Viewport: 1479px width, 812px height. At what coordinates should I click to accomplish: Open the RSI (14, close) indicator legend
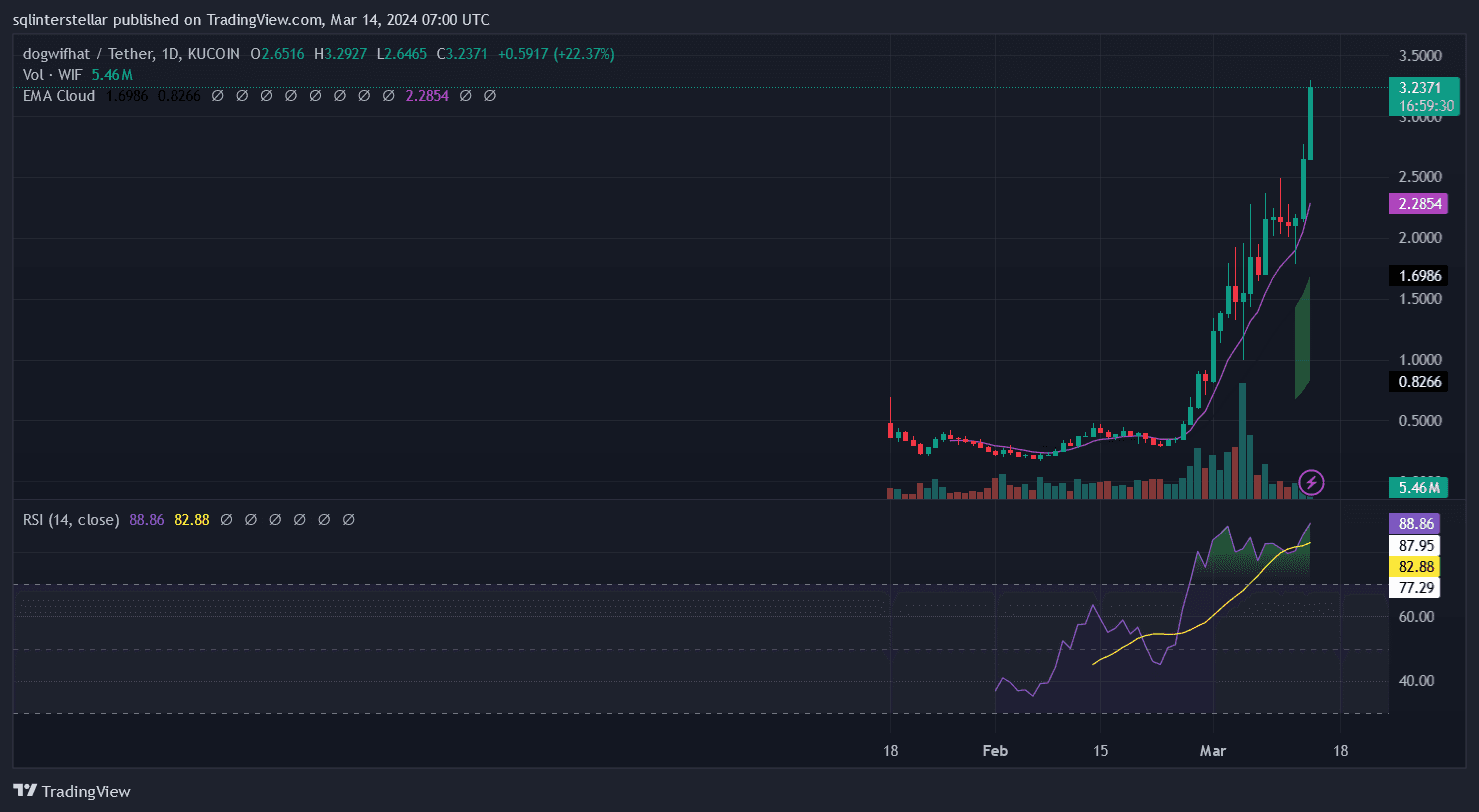coord(71,520)
